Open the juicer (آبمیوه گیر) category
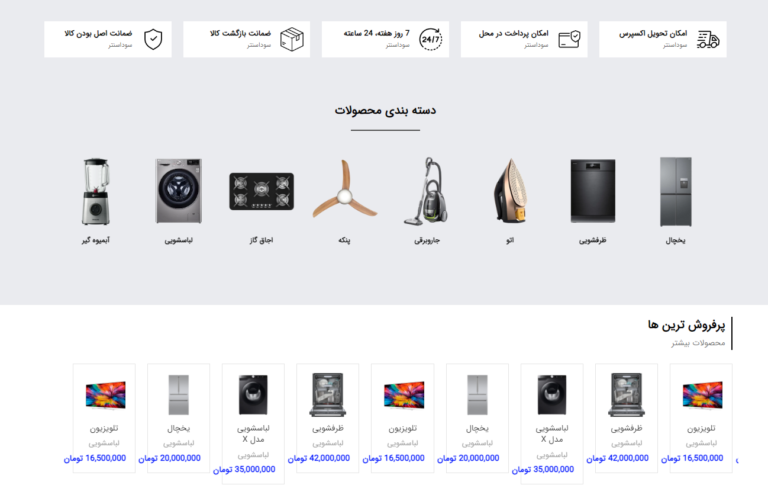768x498 pixels. coord(96,191)
